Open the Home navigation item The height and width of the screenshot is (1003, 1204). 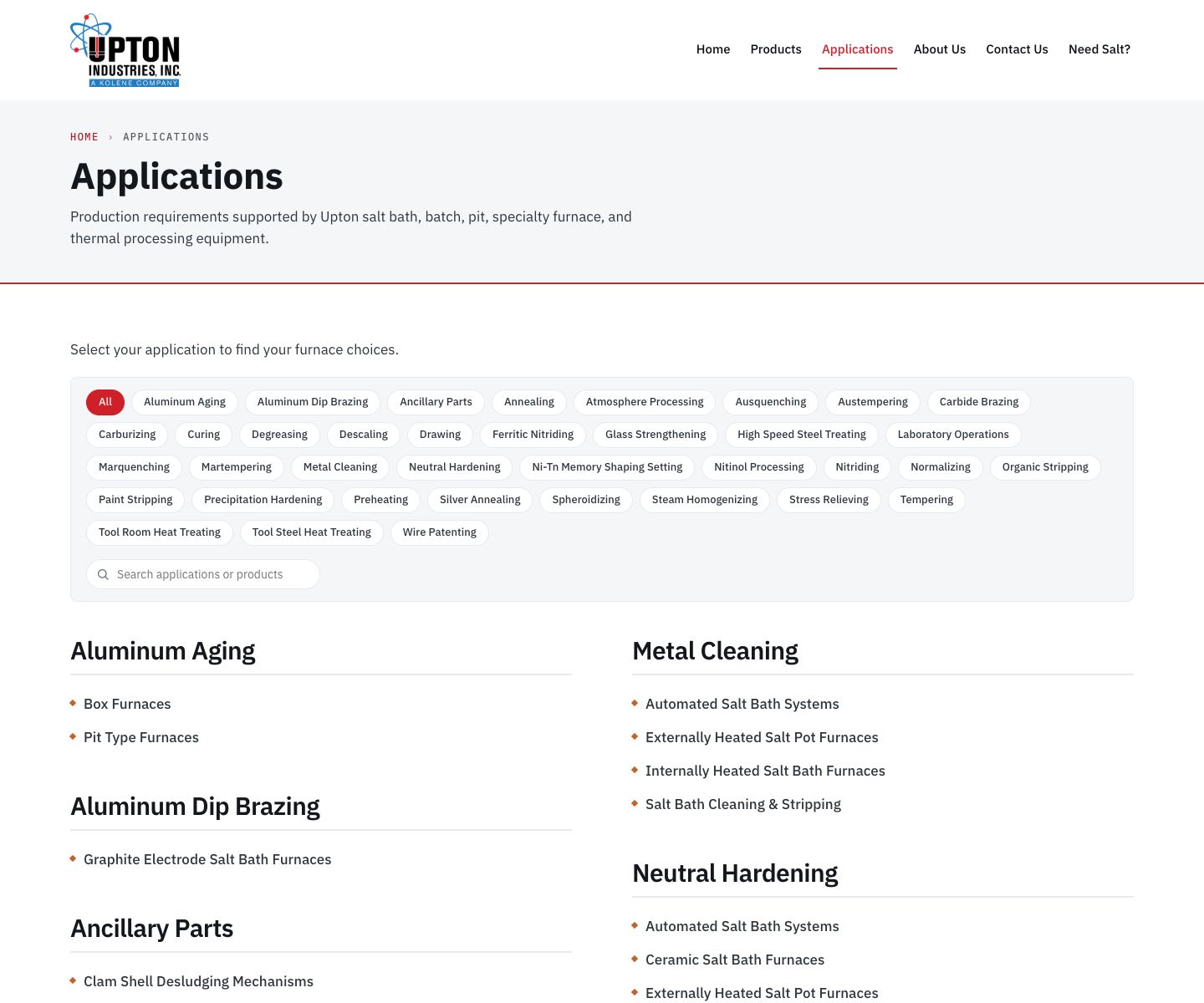point(713,49)
